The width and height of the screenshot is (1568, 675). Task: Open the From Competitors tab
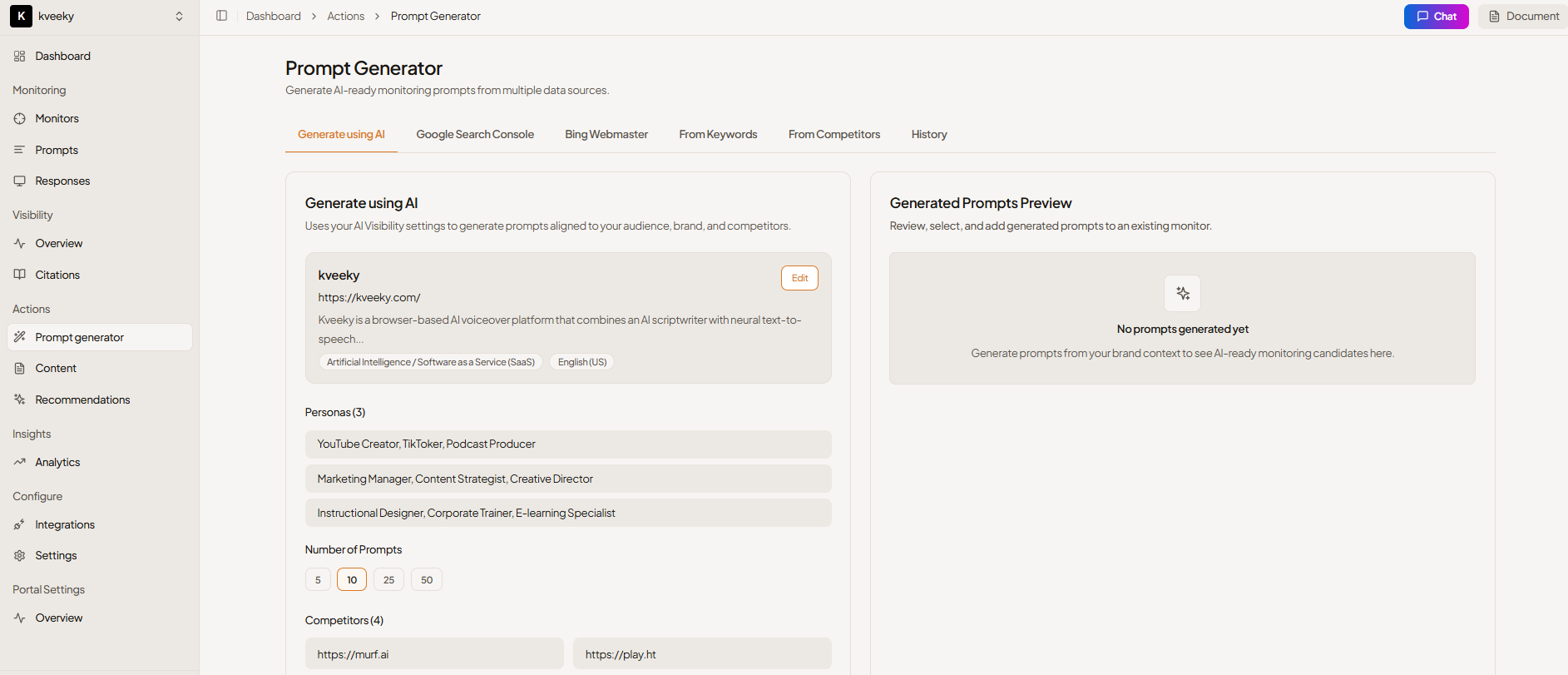pos(833,135)
